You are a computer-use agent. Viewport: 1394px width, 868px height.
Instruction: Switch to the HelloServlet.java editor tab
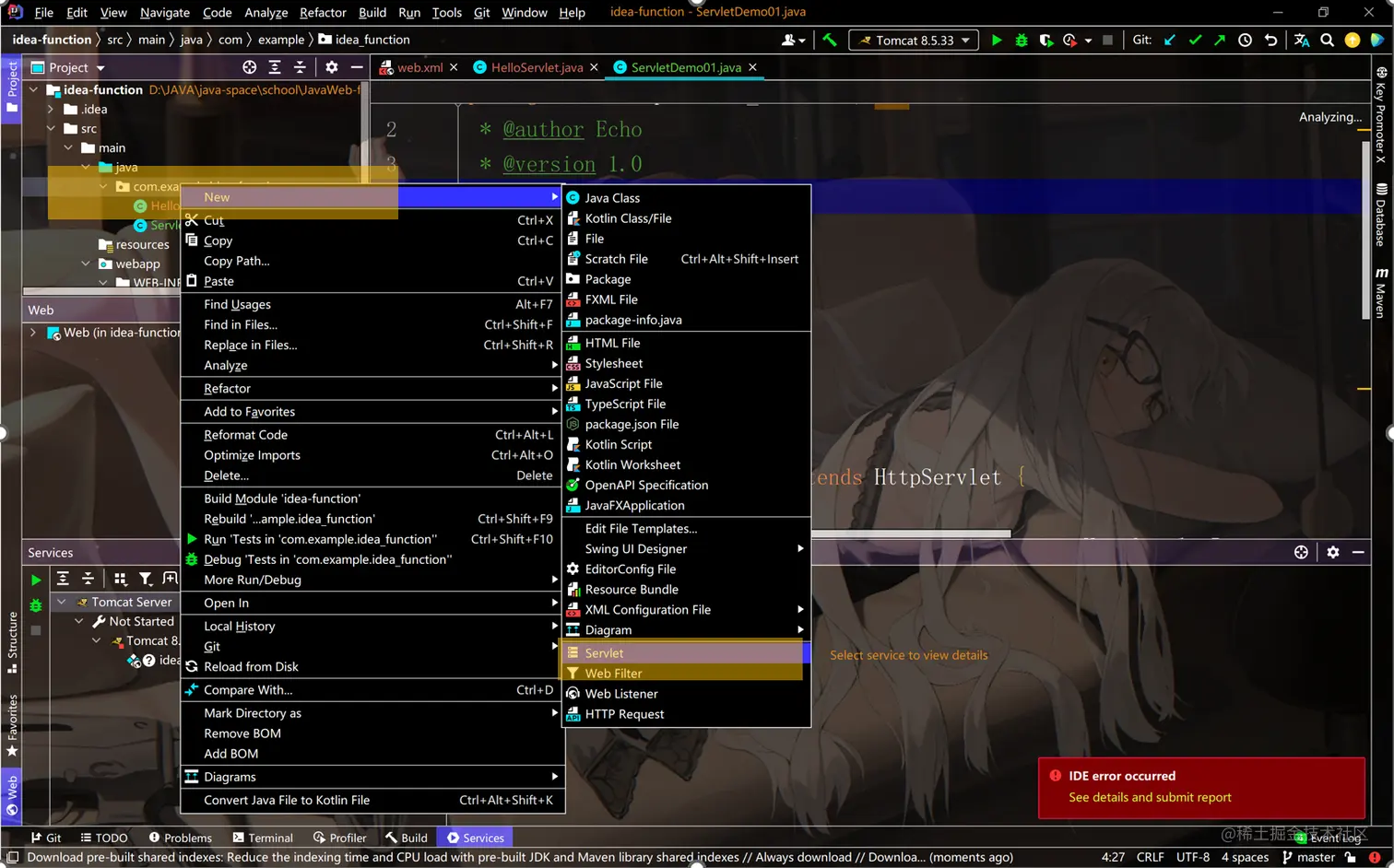coord(537,67)
